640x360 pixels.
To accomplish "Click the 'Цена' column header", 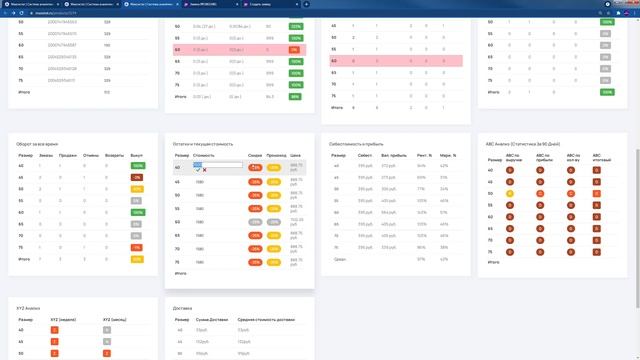I will (296, 156).
